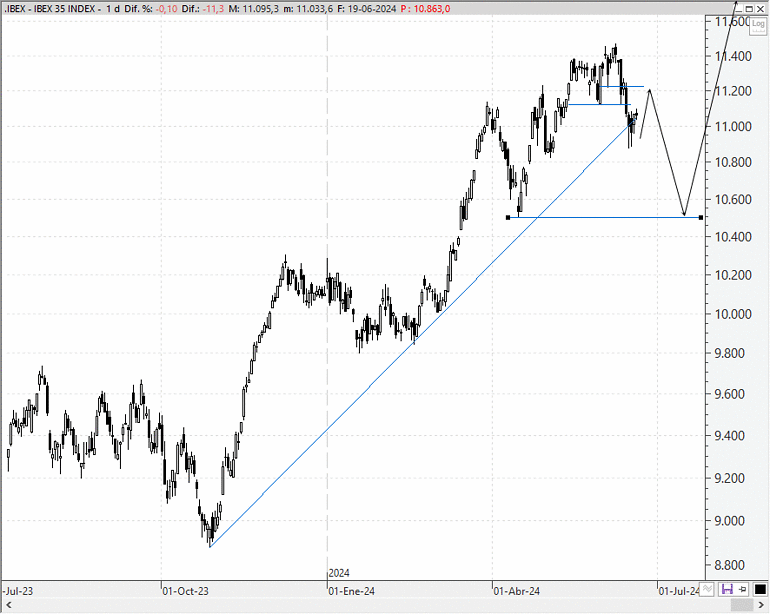Screen dimensions: 770x614
Task: Click the 11.200 price axis label
Action: (x=733, y=91)
